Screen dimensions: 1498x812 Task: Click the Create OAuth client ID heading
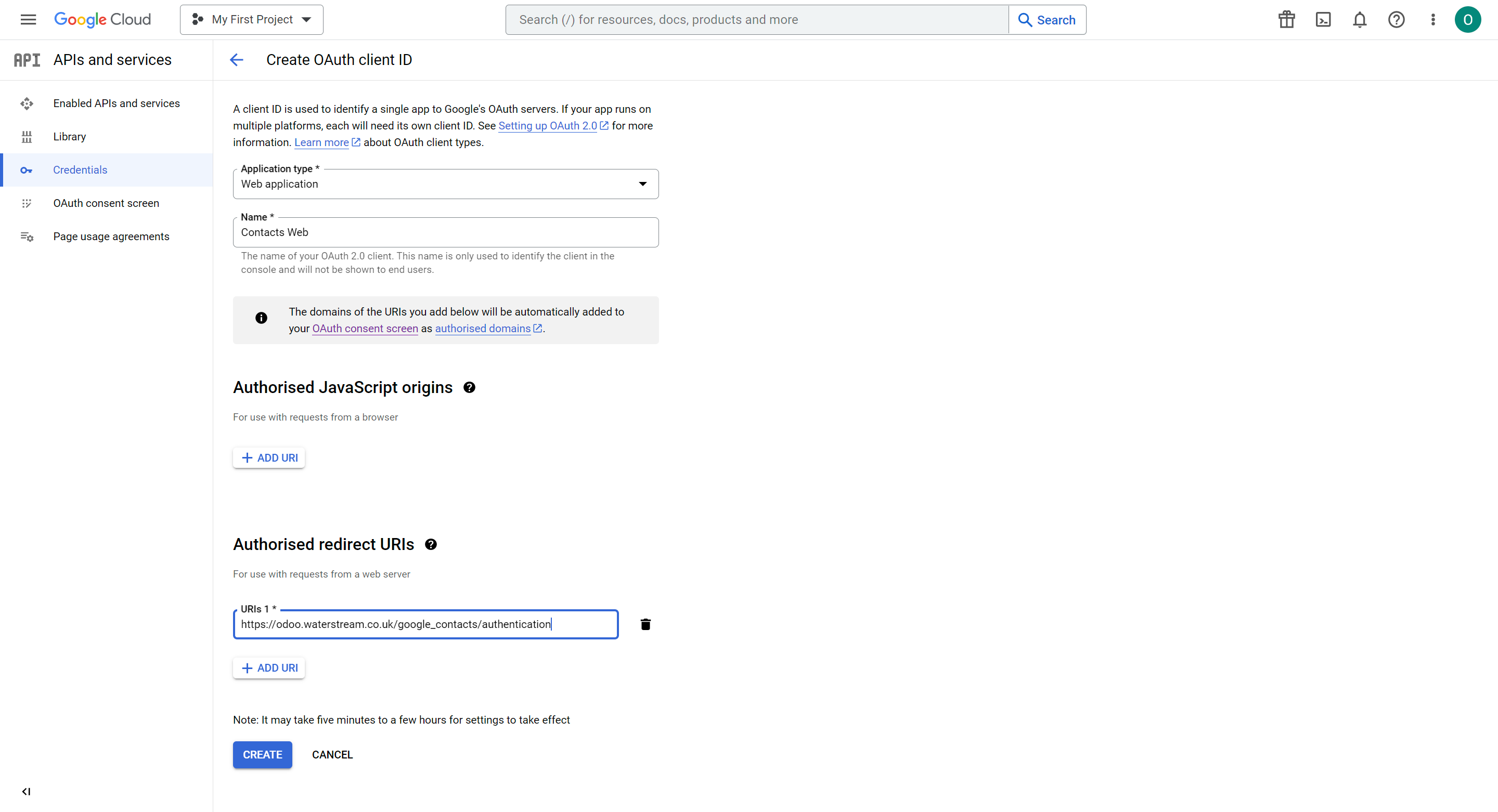(x=339, y=60)
